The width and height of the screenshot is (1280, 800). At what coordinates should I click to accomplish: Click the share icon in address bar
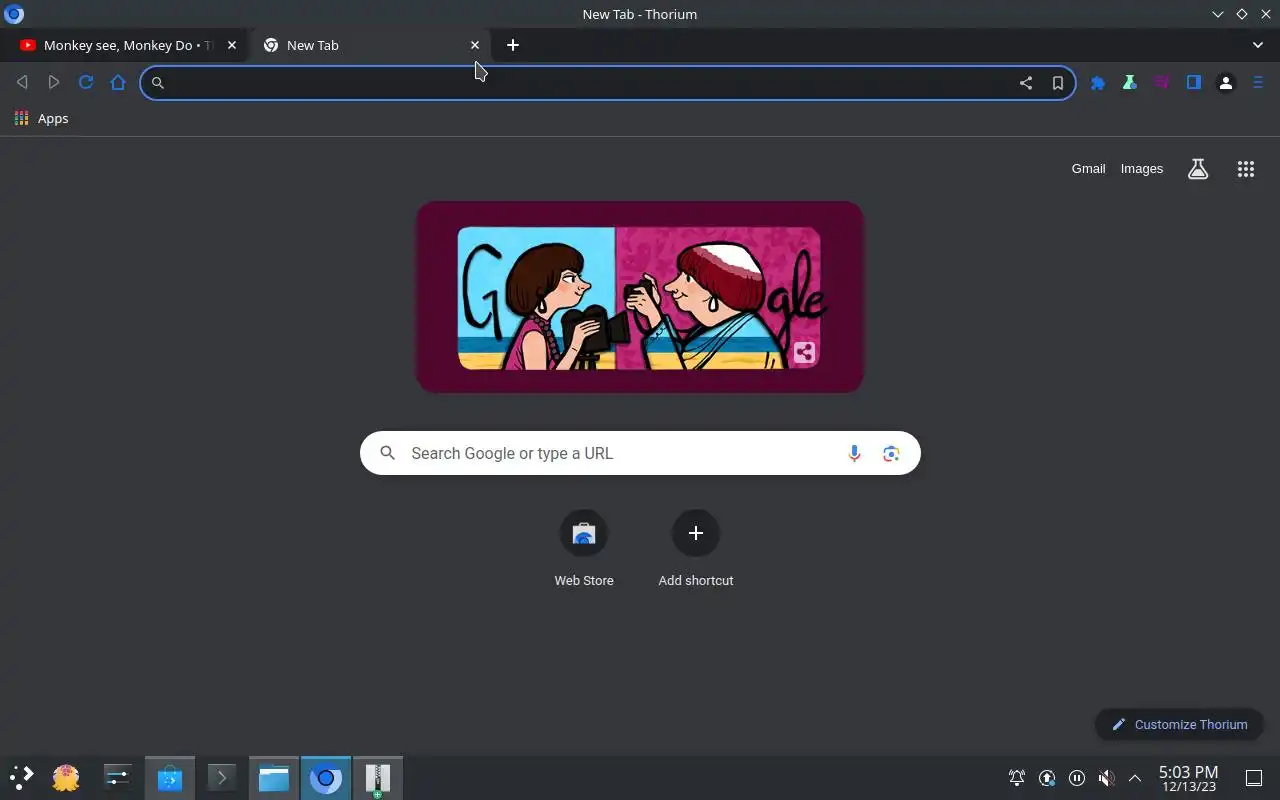[x=1026, y=83]
